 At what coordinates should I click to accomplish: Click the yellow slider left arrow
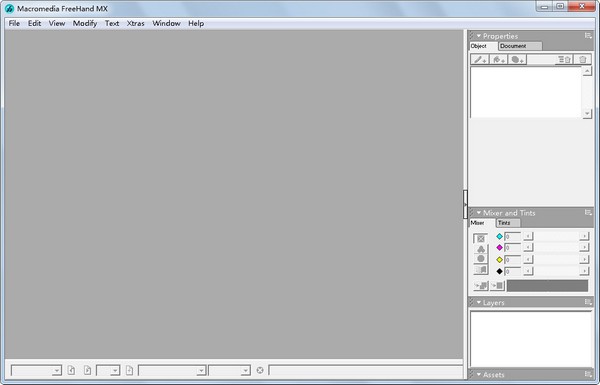[528, 259]
